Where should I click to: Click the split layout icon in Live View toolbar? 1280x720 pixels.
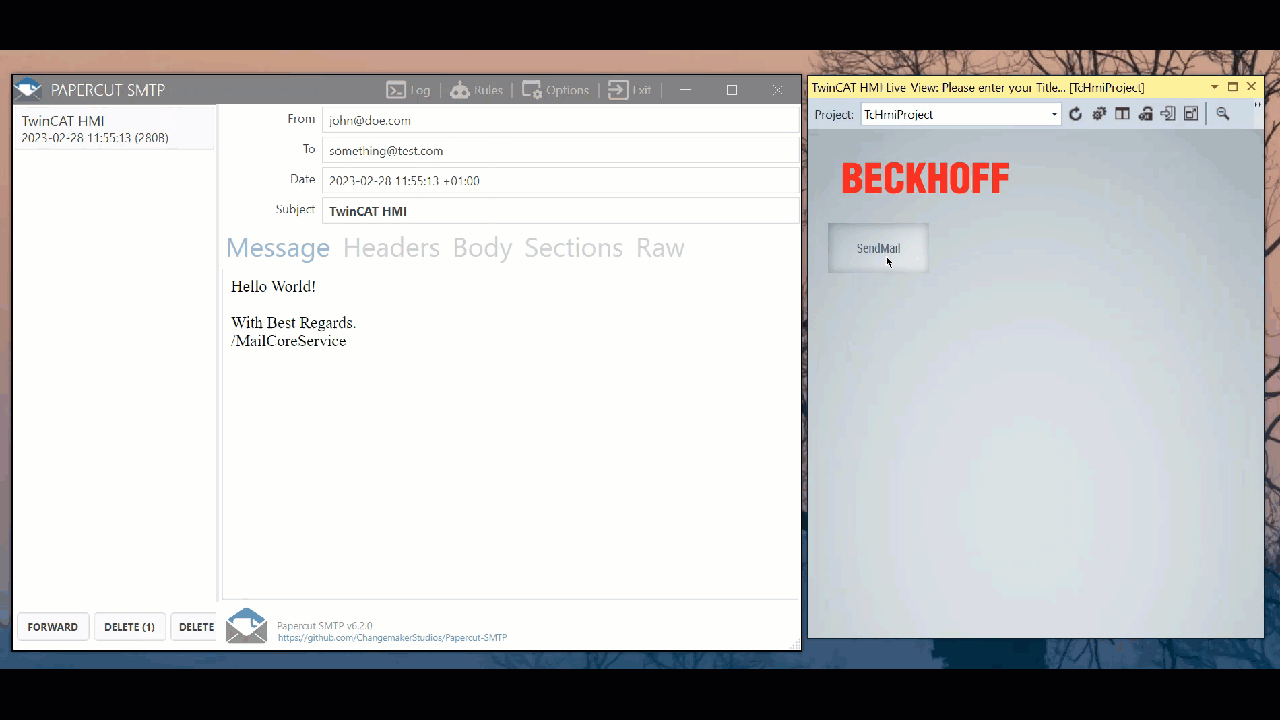click(x=1122, y=114)
